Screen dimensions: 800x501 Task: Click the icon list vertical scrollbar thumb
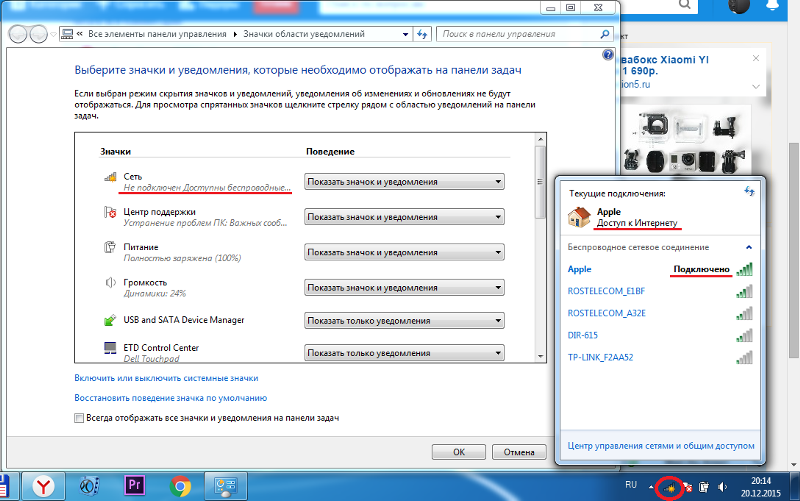pyautogui.click(x=540, y=182)
